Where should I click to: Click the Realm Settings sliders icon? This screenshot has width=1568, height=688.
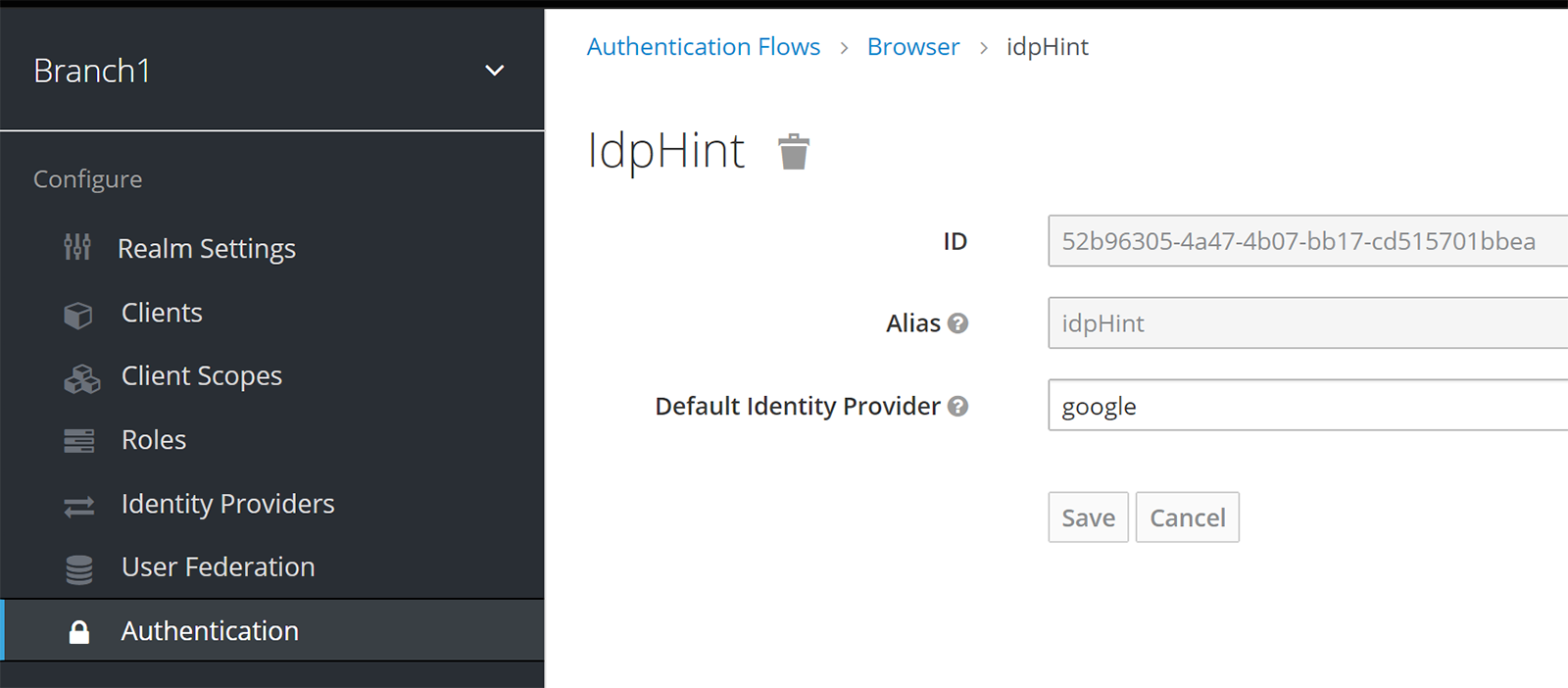77,248
